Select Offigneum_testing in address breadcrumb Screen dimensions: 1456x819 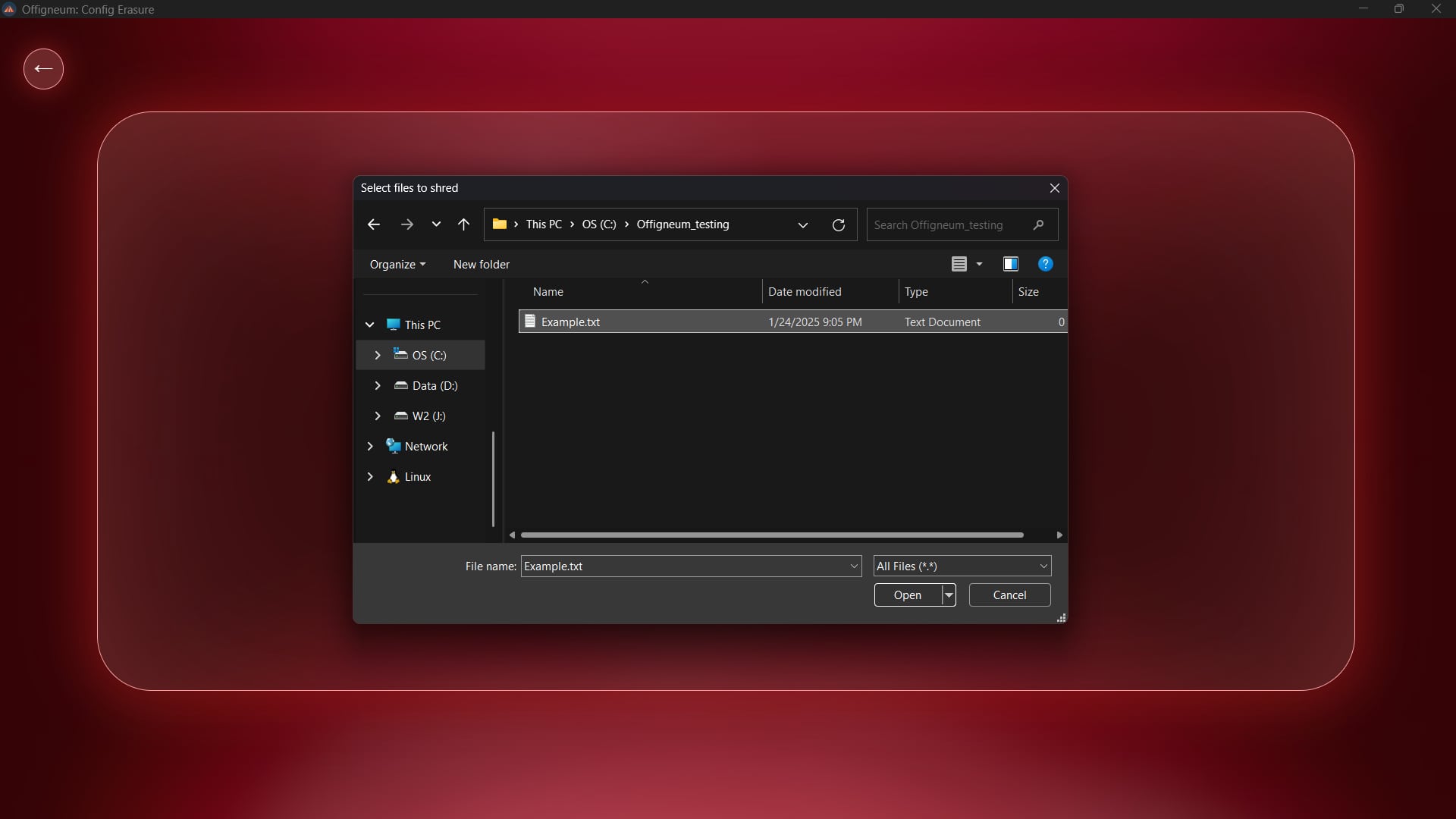pos(682,224)
